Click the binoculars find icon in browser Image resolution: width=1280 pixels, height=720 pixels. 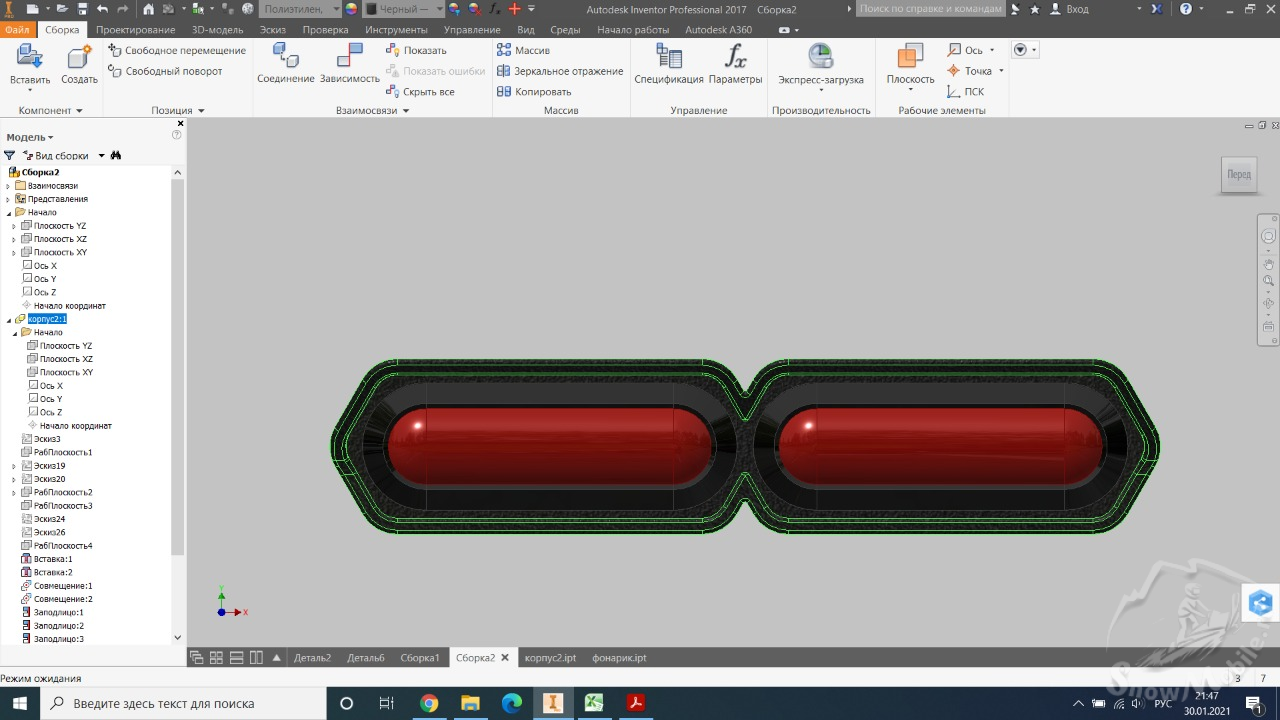[116, 156]
